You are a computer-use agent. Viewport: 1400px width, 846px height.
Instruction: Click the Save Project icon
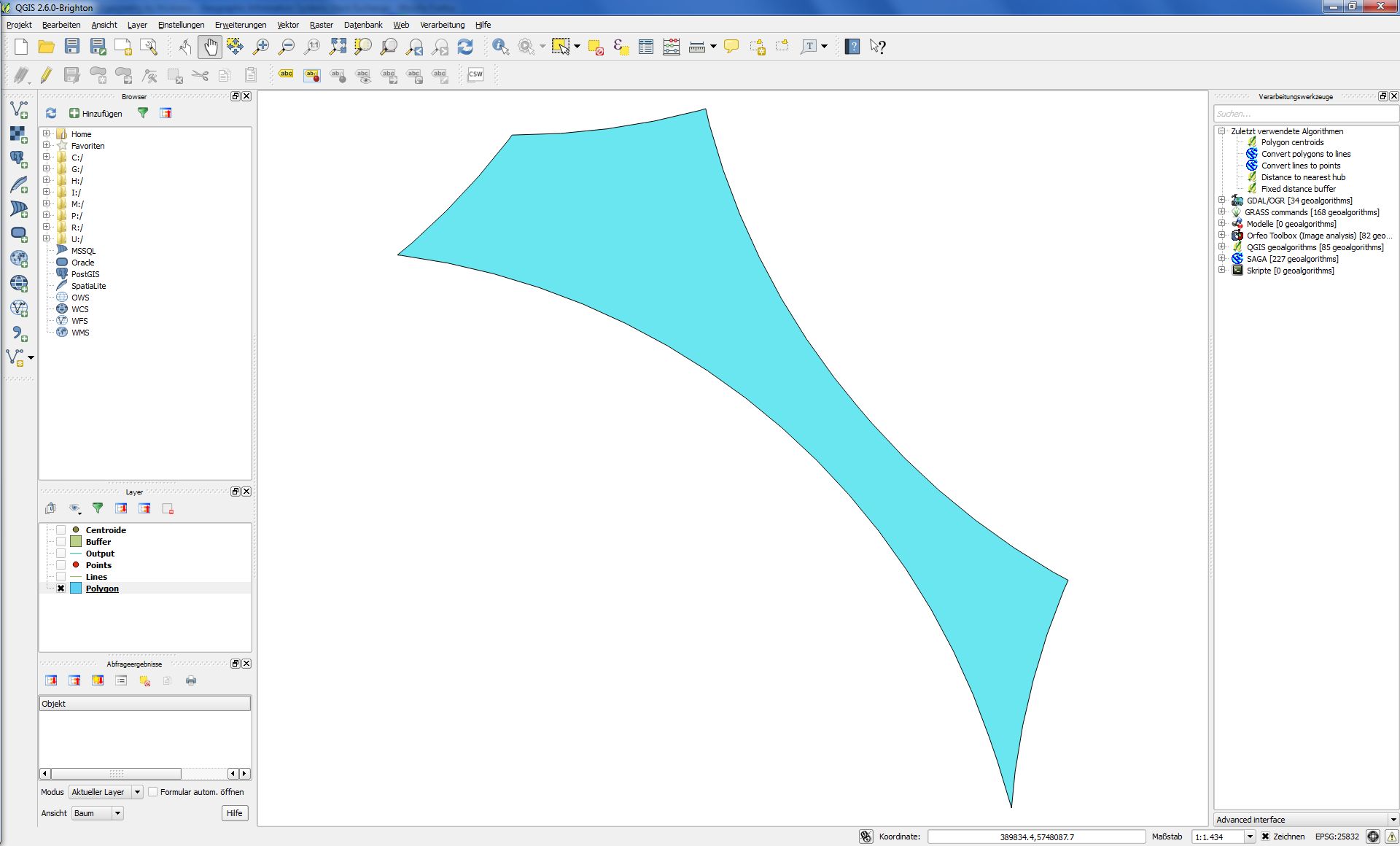tap(71, 47)
